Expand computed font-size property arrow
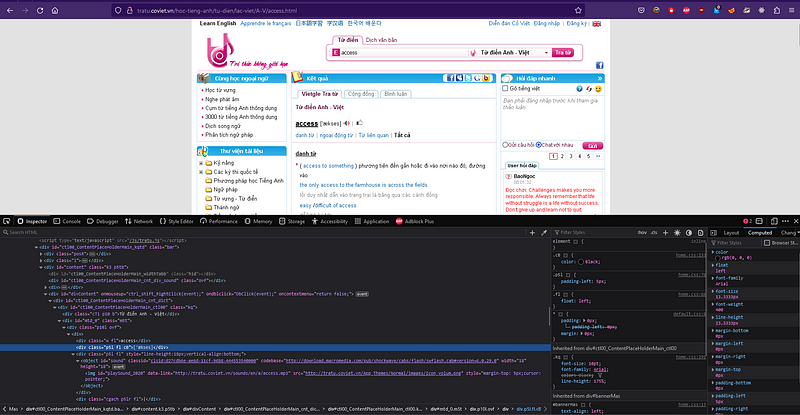Image resolution: width=800 pixels, height=415 pixels. 713,291
